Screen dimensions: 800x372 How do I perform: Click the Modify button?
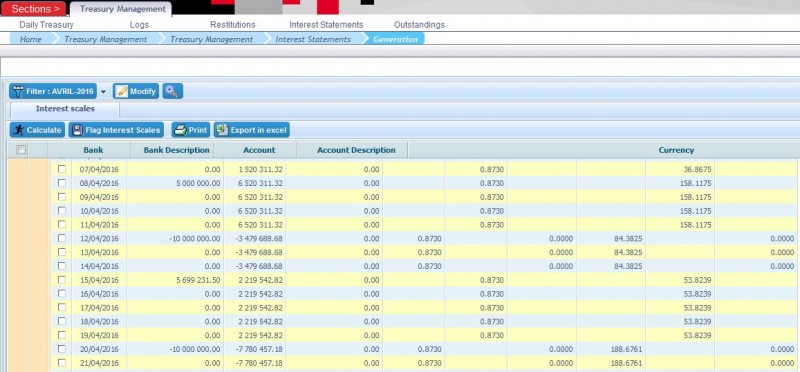click(x=136, y=91)
